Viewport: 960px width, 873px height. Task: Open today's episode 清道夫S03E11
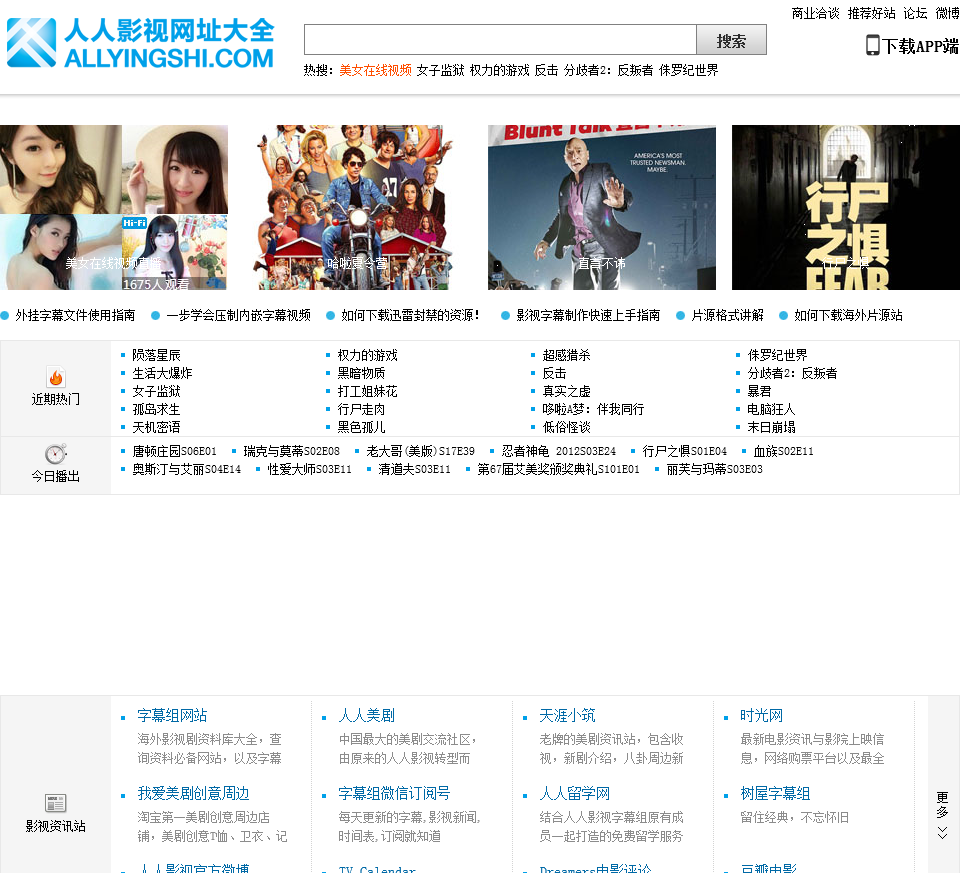pos(414,470)
